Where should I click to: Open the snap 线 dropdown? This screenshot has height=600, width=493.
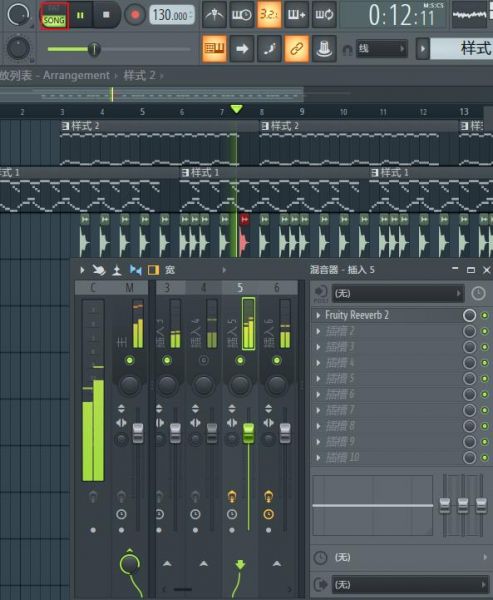(382, 49)
